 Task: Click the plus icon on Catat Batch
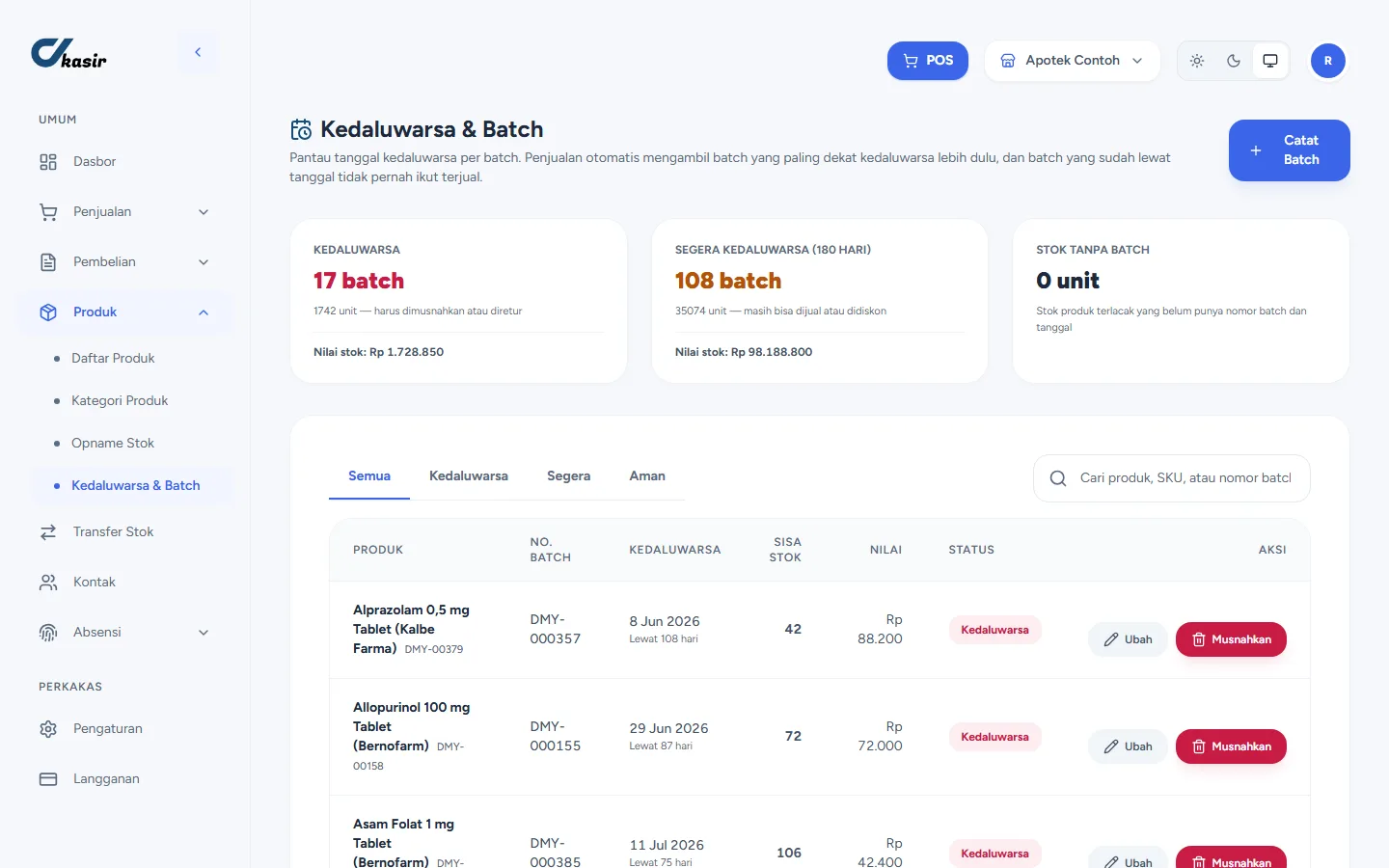[1256, 150]
